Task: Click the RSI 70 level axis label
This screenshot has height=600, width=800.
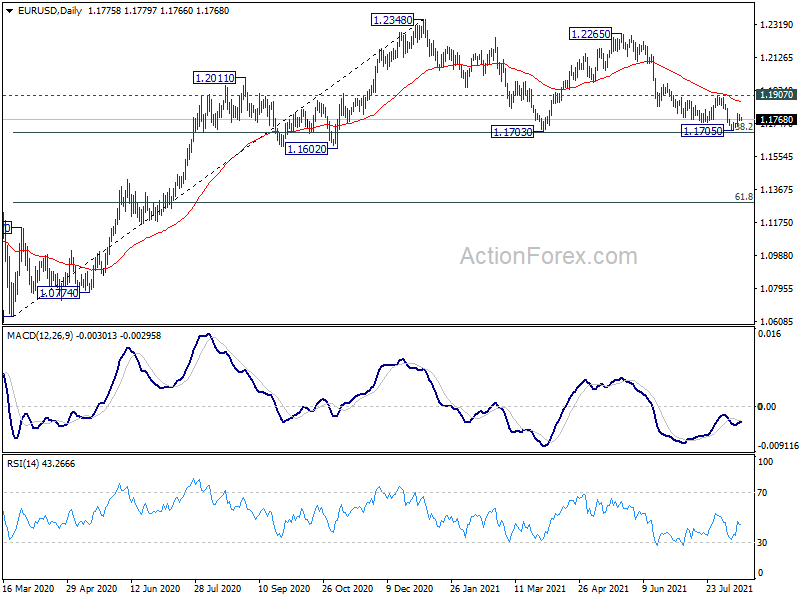Action: click(762, 493)
